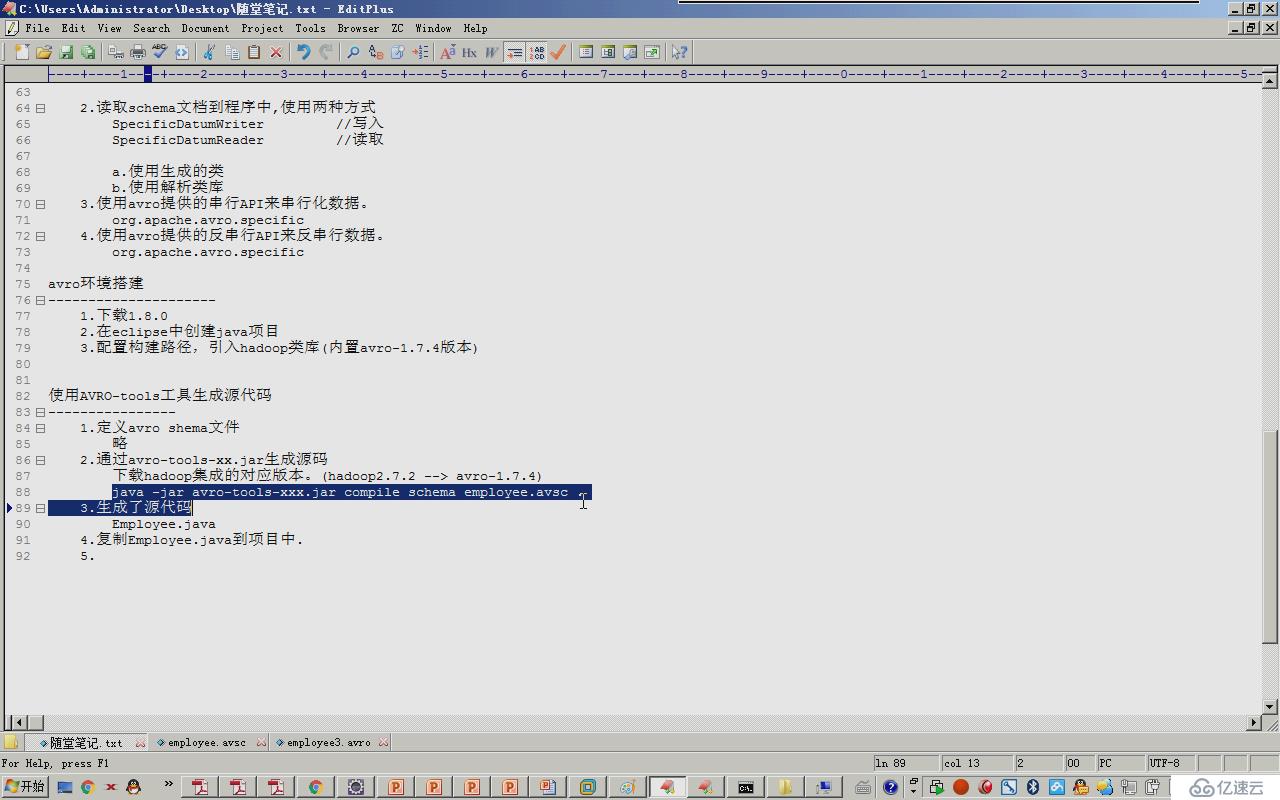Viewport: 1280px width, 800px height.
Task: Open the Search menu
Action: click(151, 28)
